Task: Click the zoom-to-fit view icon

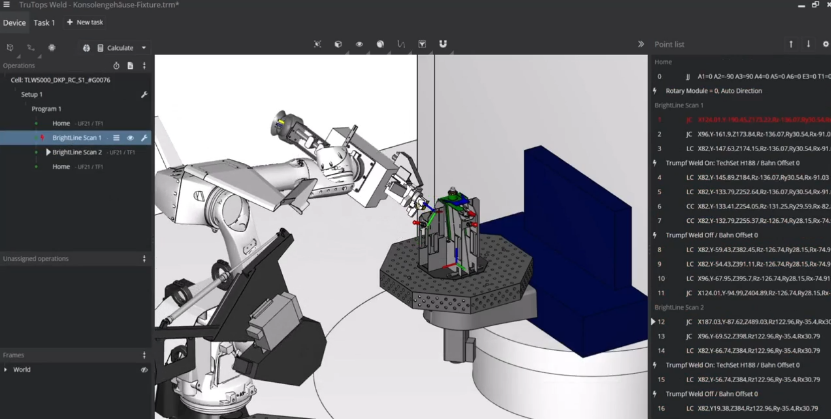Action: point(317,44)
